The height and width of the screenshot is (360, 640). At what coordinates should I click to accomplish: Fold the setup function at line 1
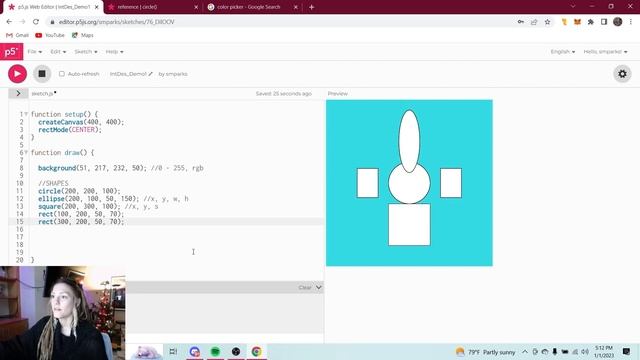click(26, 114)
